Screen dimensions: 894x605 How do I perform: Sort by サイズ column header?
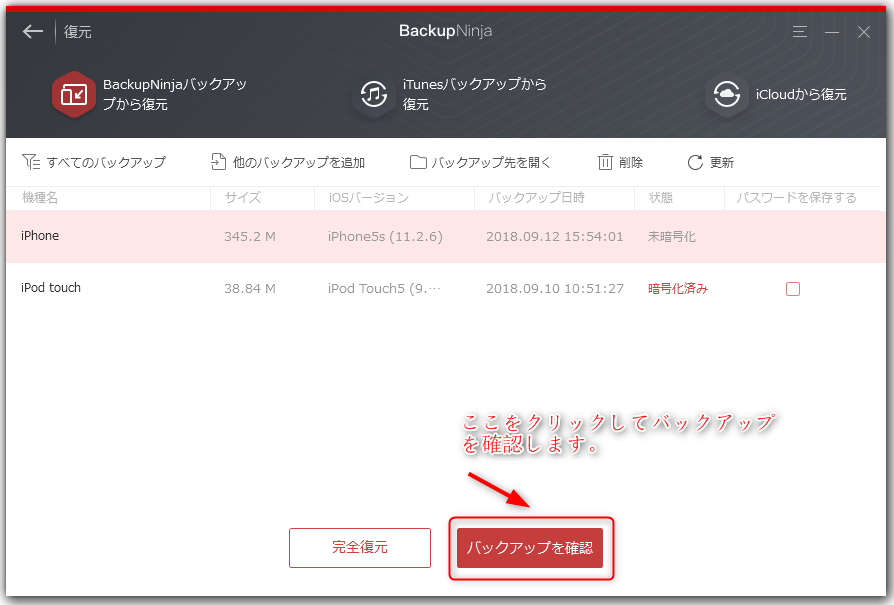click(x=243, y=198)
